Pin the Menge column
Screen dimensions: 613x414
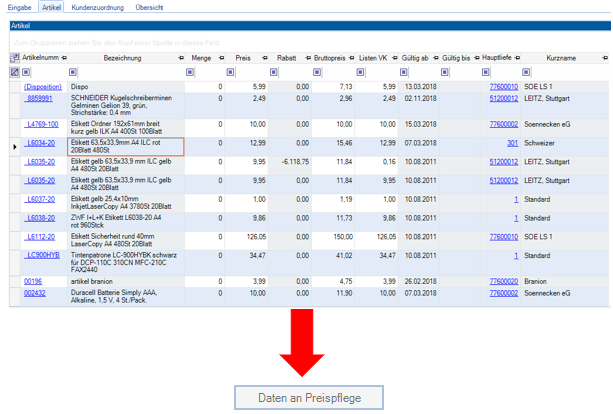point(223,58)
